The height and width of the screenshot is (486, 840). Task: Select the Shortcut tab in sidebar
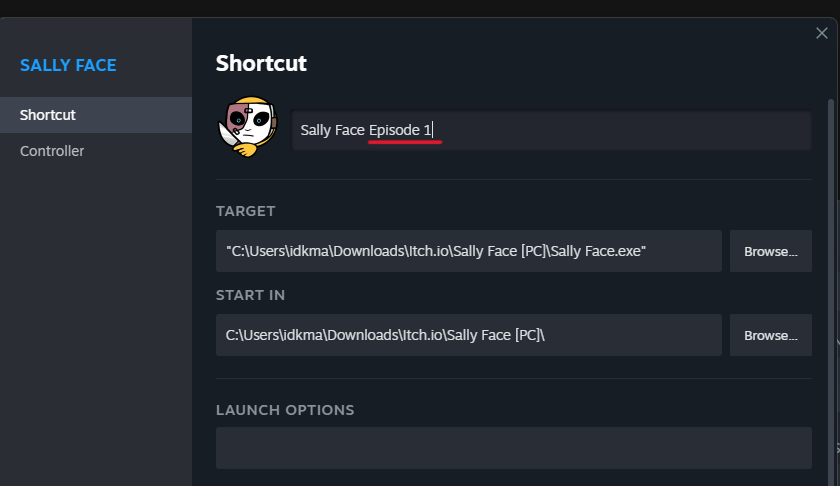(48, 115)
